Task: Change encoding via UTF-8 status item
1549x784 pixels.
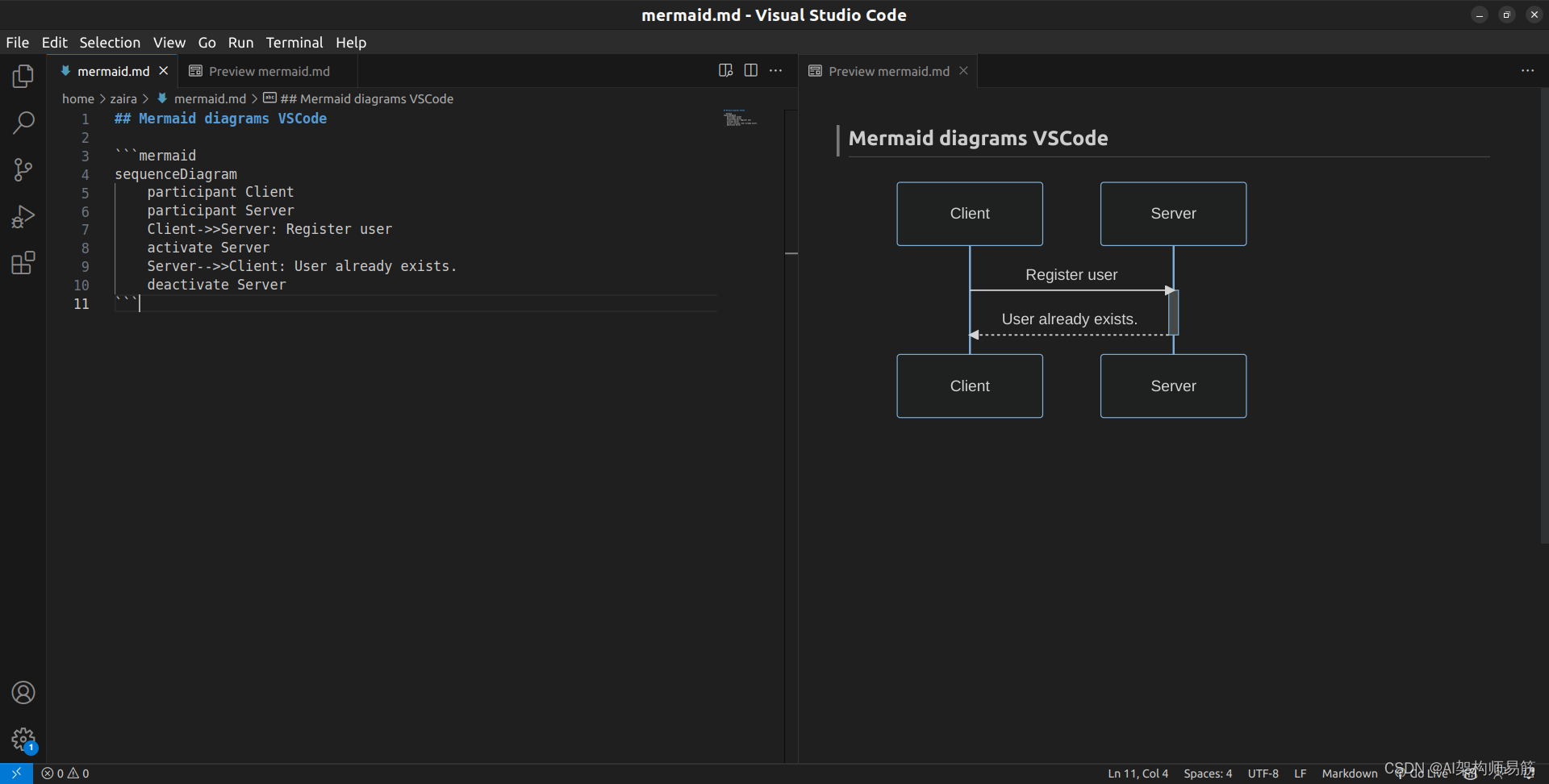Action: click(1263, 774)
